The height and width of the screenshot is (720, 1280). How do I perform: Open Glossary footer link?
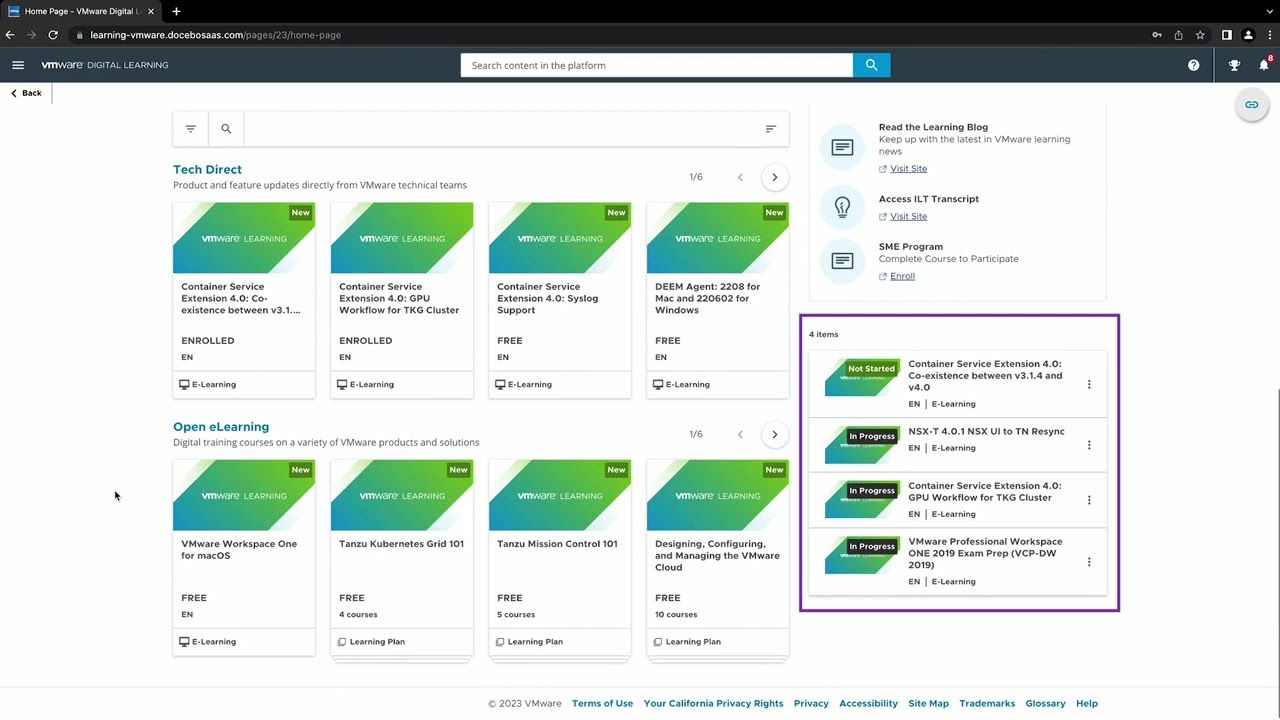pyautogui.click(x=1045, y=703)
